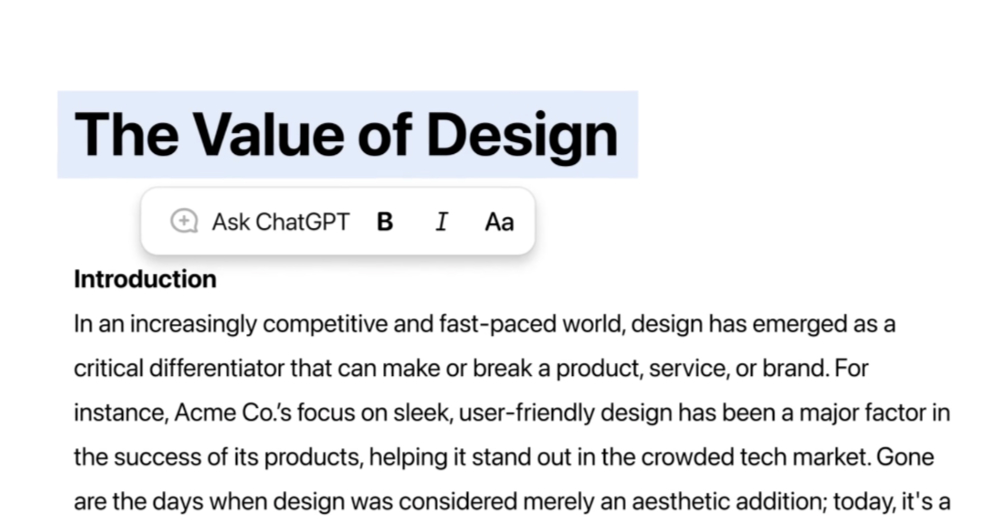Toggle bold formatting with the B button

pos(385,222)
